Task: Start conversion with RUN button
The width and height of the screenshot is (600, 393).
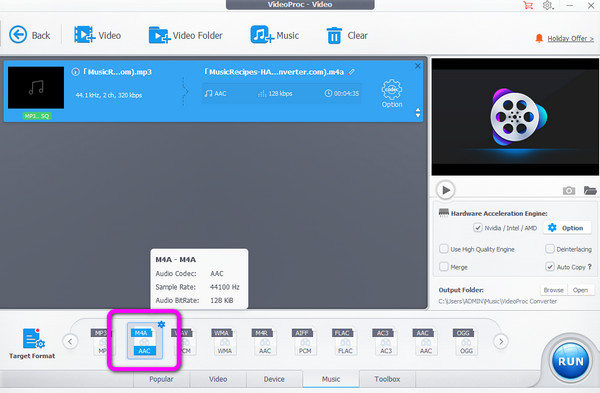Action: click(x=570, y=361)
